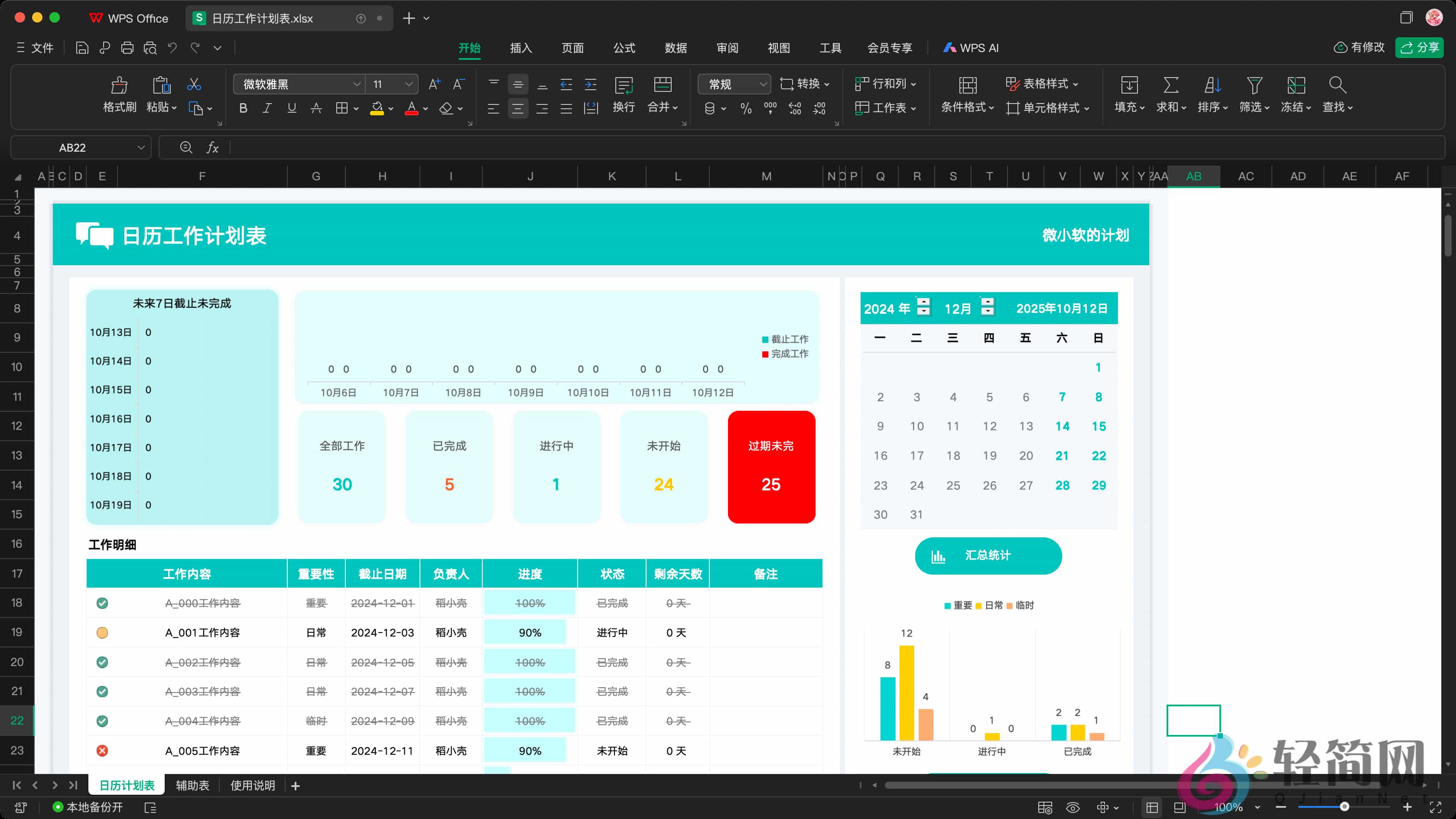
Task: Click the 分享 share button
Action: tap(1419, 48)
